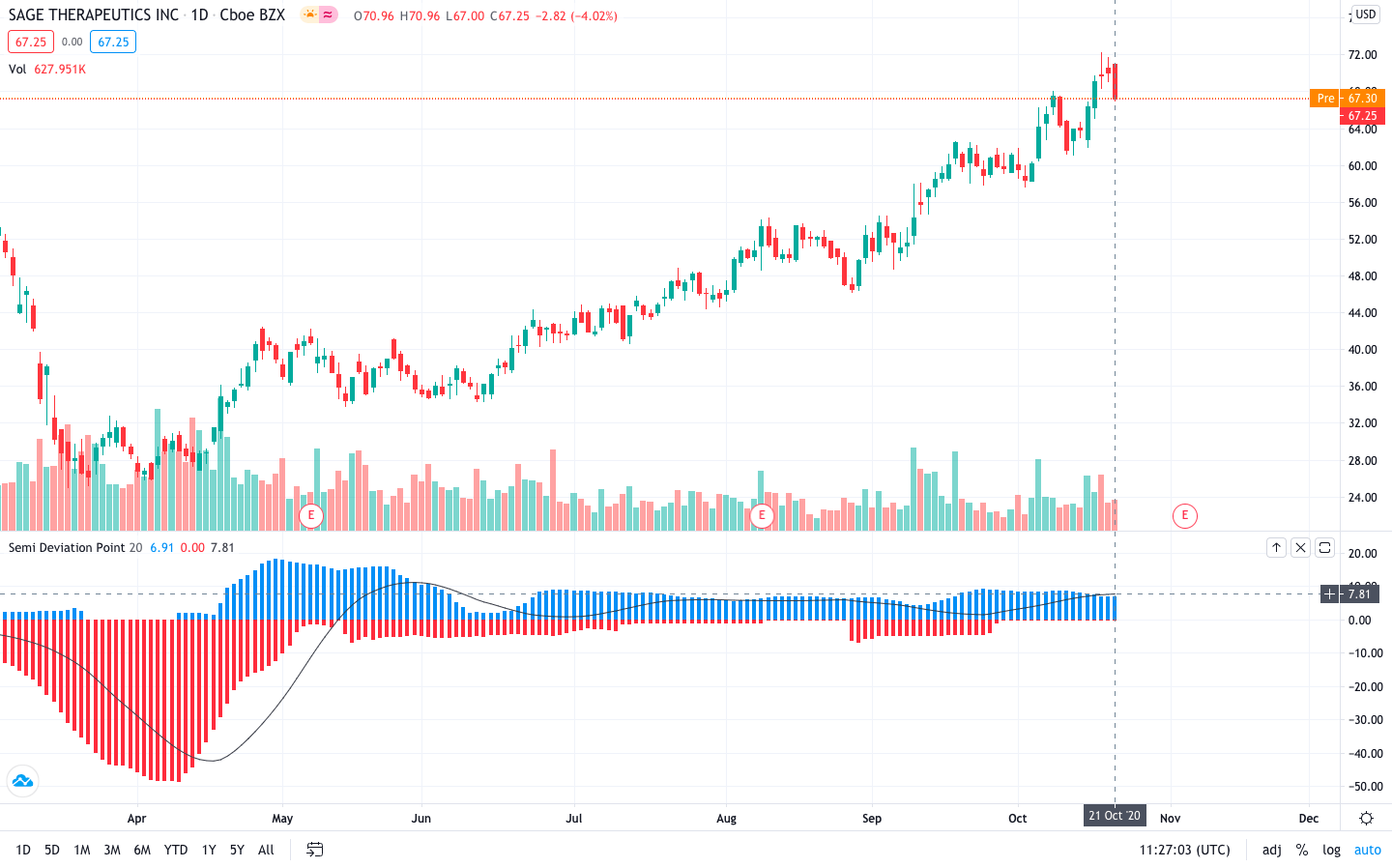Click the pink approximate-data indicator icon
Screen dimensions: 1392x868
(x=328, y=14)
